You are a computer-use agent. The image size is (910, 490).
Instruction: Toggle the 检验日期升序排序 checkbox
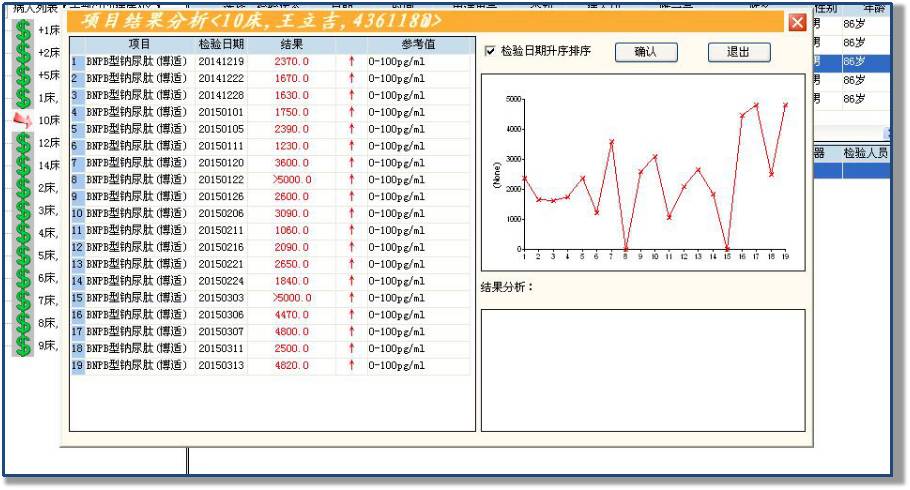(490, 51)
